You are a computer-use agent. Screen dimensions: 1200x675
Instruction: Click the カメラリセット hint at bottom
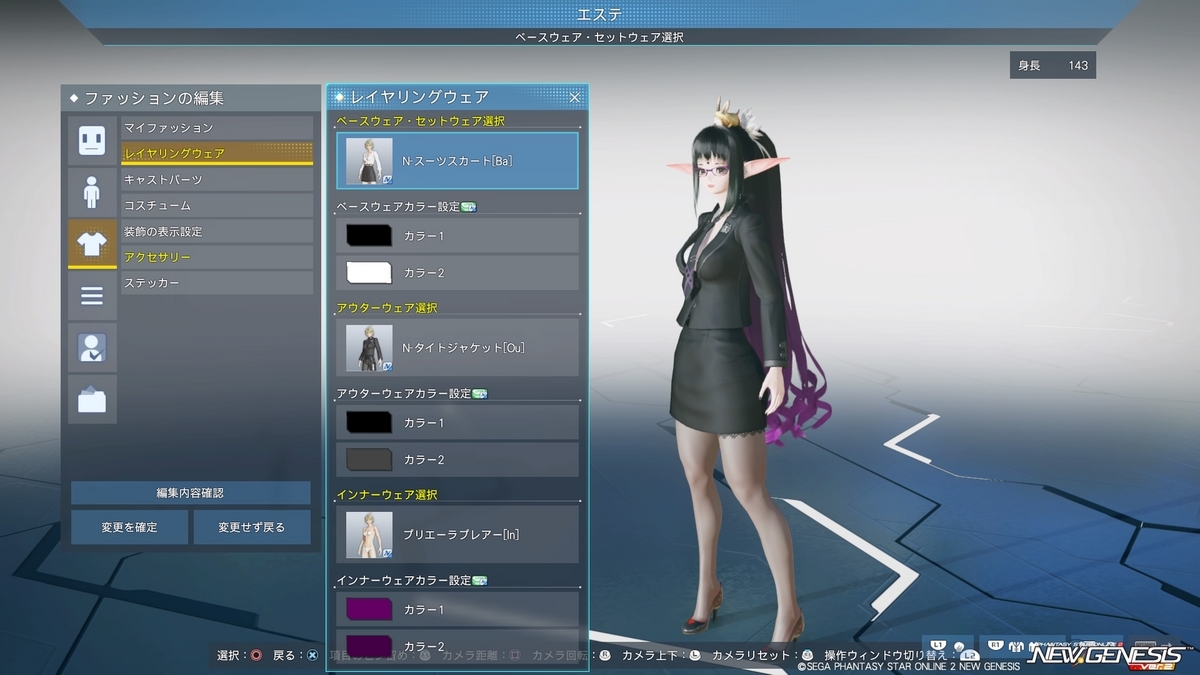pos(762,655)
